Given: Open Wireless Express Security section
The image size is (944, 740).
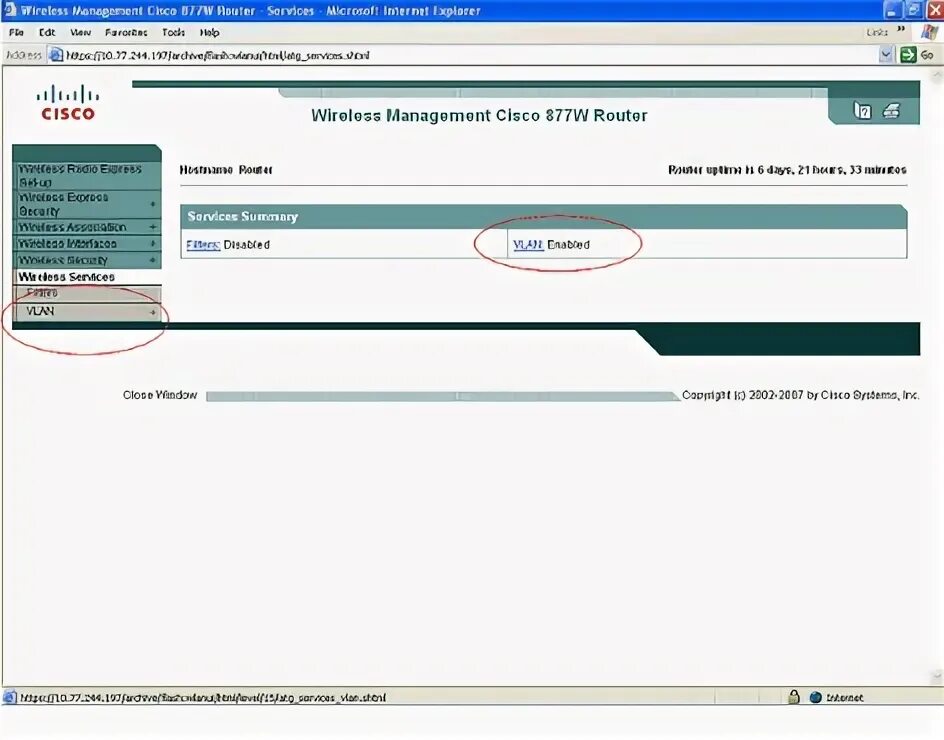Looking at the screenshot, I should (x=87, y=204).
